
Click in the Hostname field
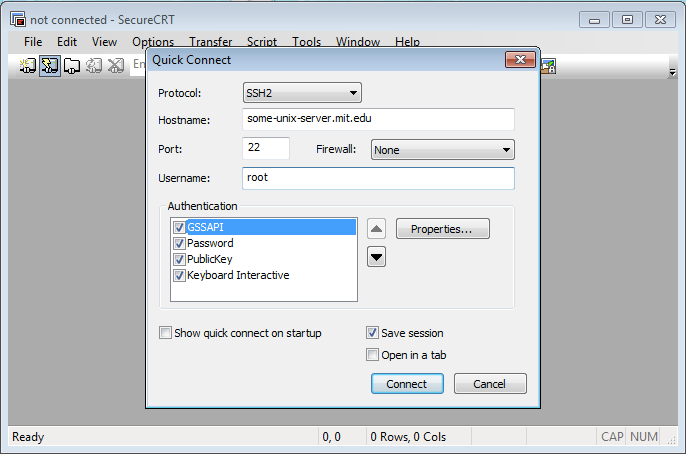378,119
